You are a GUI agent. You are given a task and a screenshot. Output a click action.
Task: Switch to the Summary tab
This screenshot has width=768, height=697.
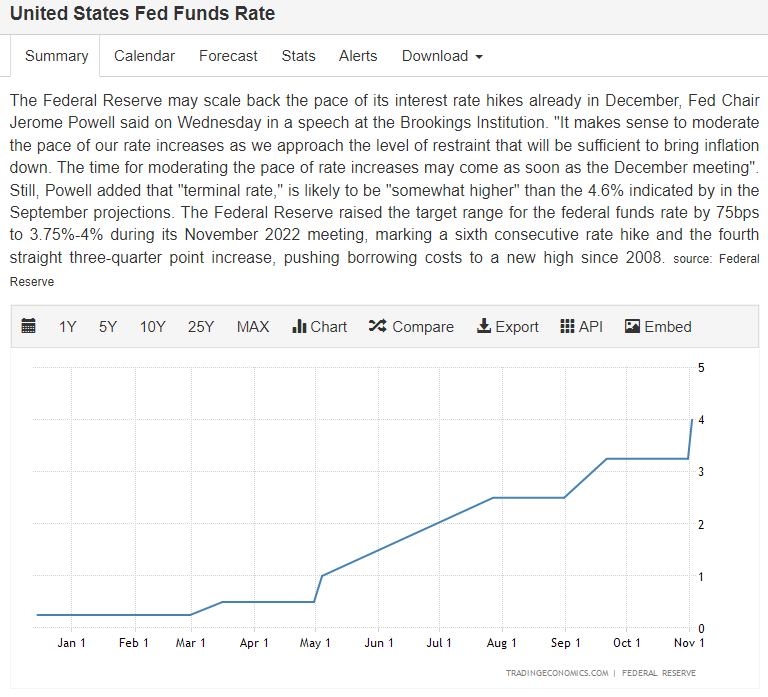click(x=56, y=56)
